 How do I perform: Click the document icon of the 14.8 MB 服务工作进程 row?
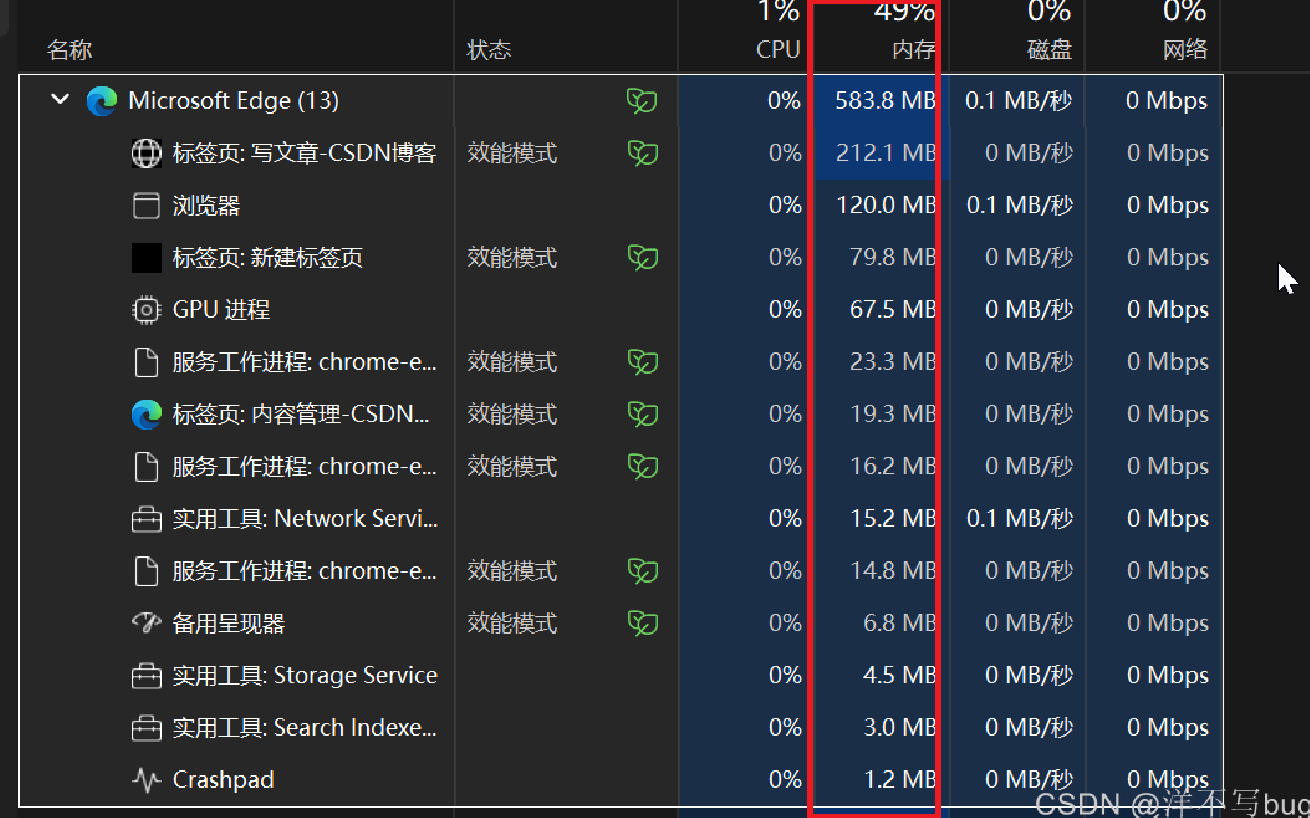pos(147,571)
